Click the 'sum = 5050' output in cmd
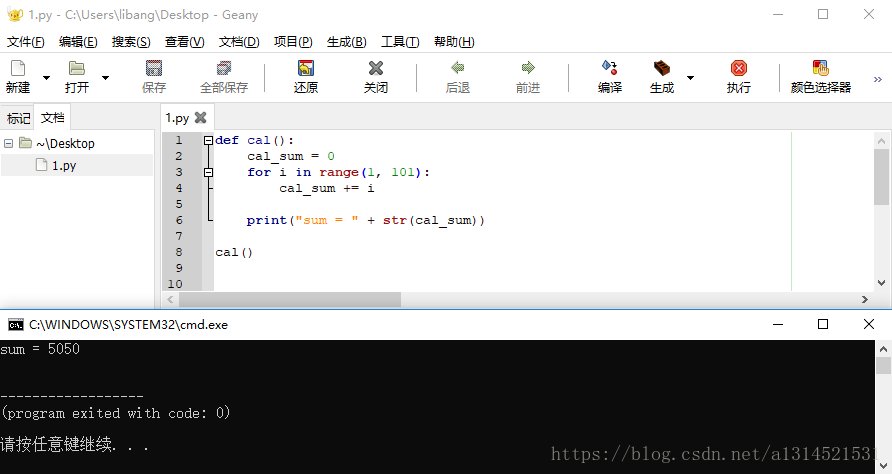 tap(40, 349)
